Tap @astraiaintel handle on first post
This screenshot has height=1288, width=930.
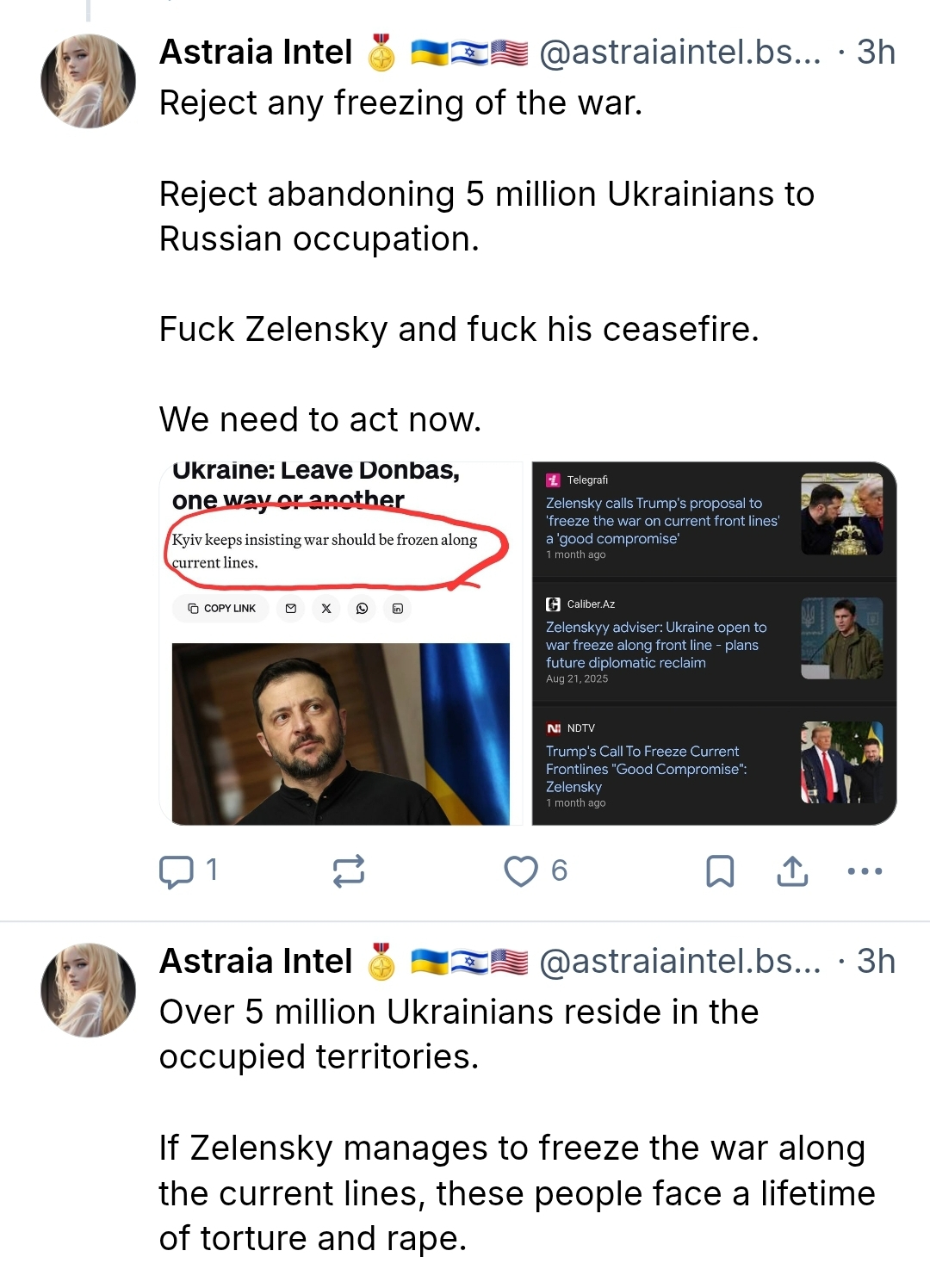click(679, 53)
